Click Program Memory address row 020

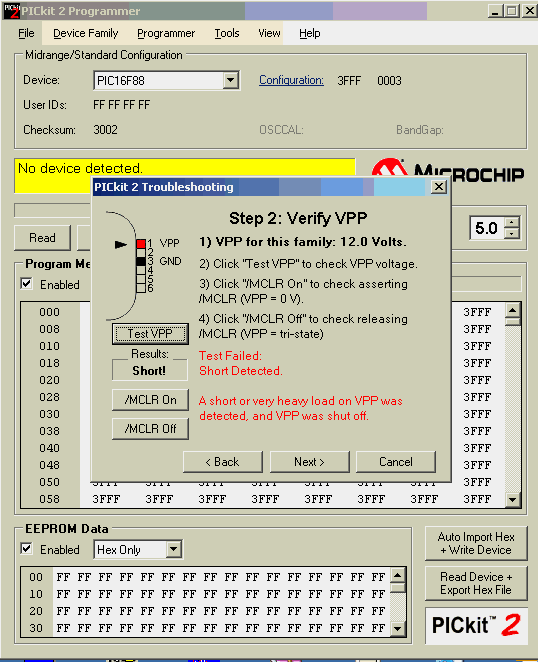click(49, 380)
